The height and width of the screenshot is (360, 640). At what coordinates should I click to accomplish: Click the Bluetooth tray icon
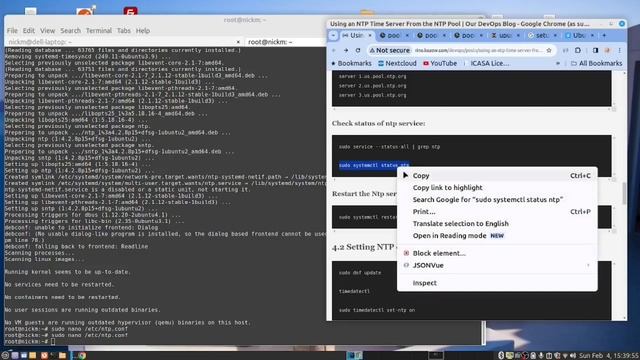[501, 356]
